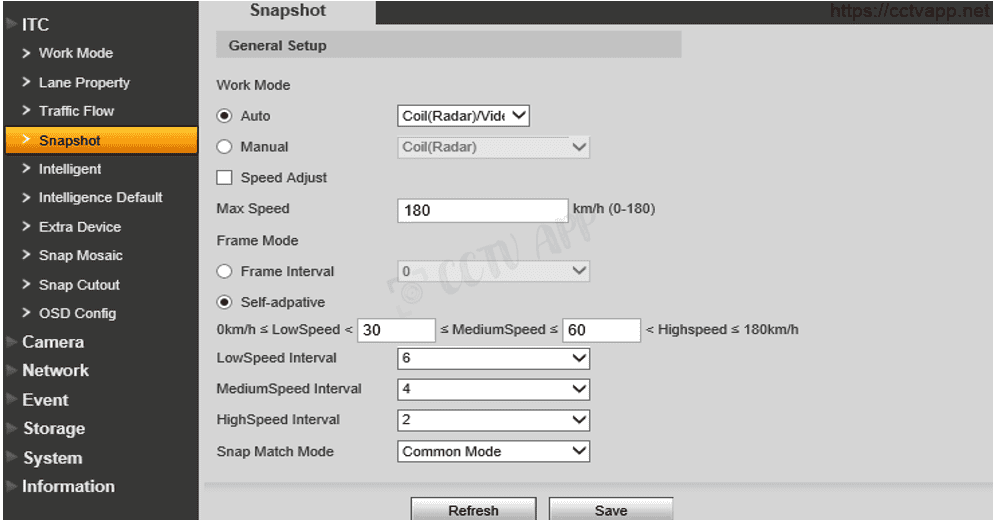Image resolution: width=993 pixels, height=520 pixels.
Task: Open OSD Config in the sidebar
Action: click(77, 313)
